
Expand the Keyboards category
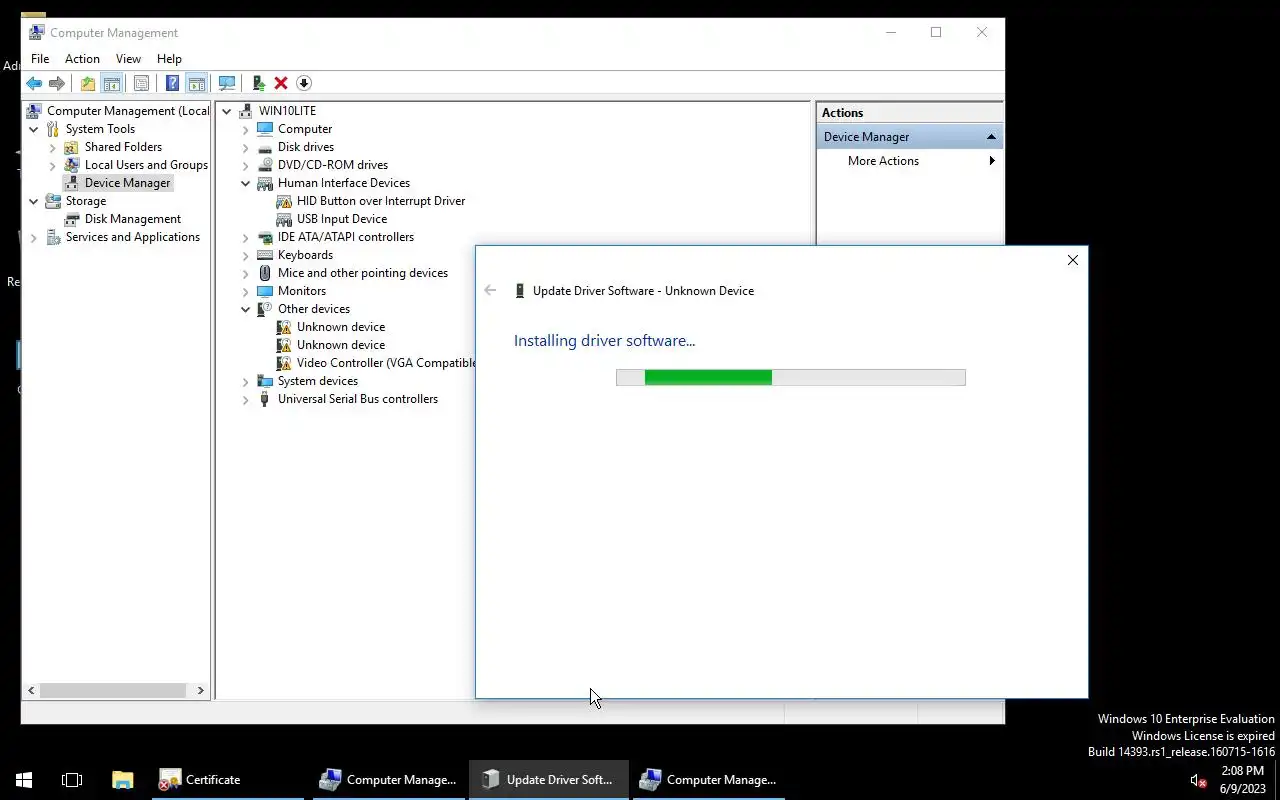point(246,255)
